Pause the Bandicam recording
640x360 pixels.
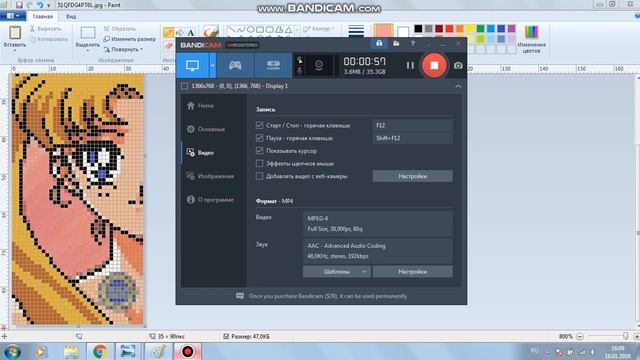pyautogui.click(x=410, y=65)
